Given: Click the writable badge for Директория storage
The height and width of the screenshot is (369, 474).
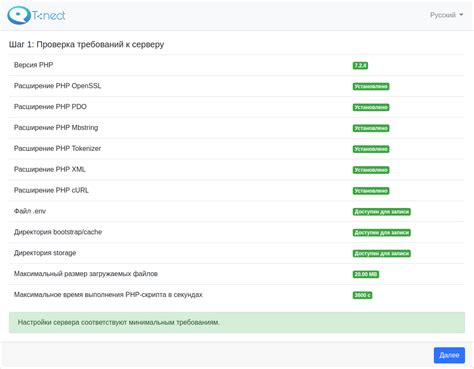Looking at the screenshot, I should 382,254.
